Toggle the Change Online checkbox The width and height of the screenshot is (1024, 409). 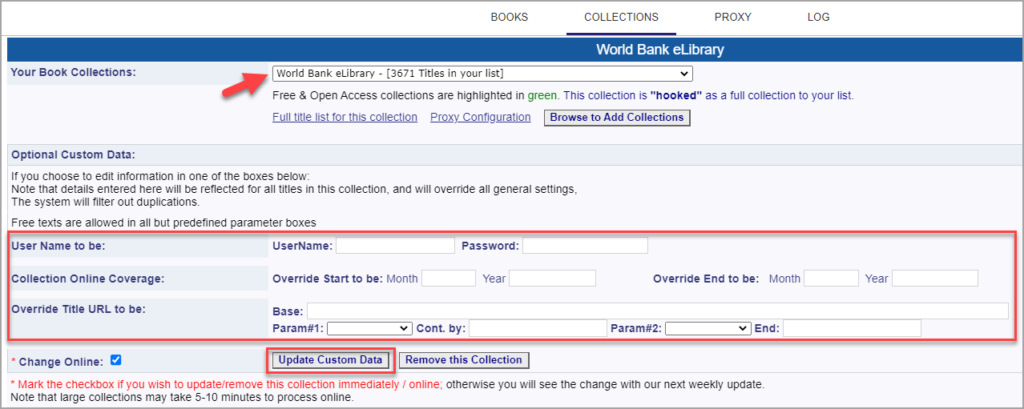click(116, 359)
